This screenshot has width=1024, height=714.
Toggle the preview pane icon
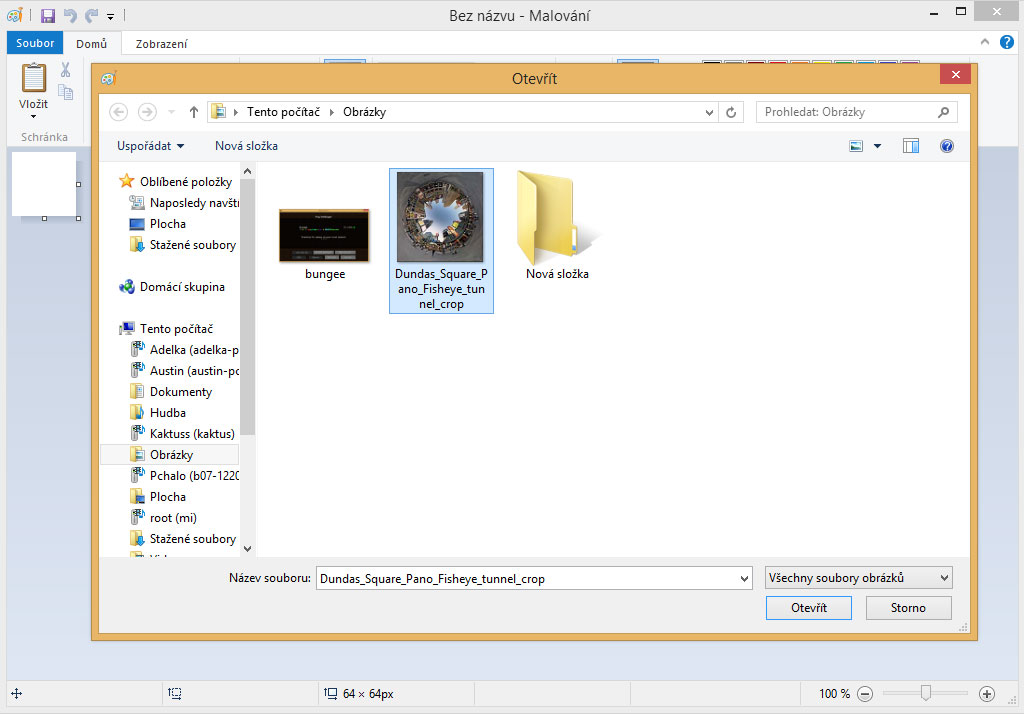(910, 146)
